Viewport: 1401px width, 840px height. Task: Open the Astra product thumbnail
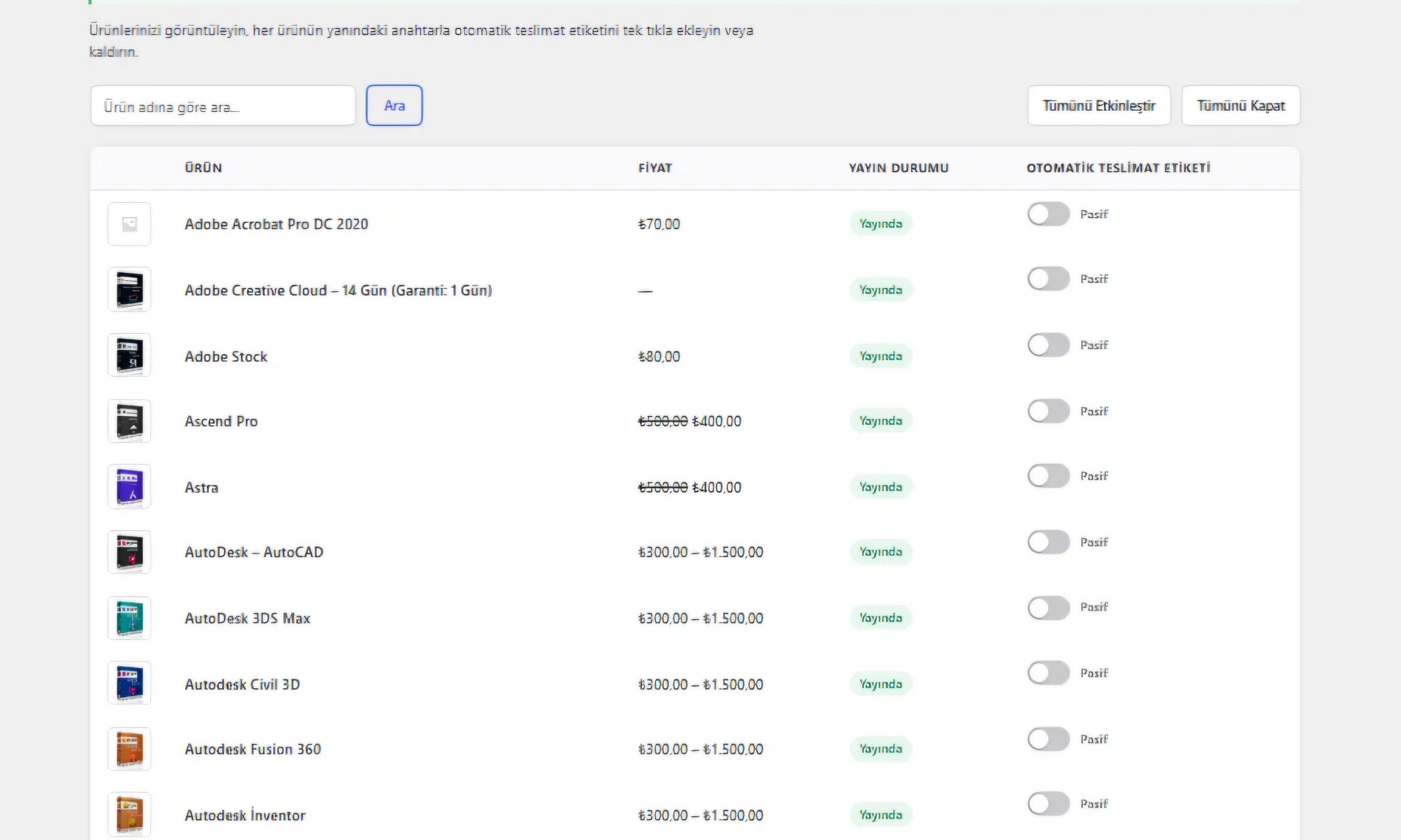coord(129,487)
